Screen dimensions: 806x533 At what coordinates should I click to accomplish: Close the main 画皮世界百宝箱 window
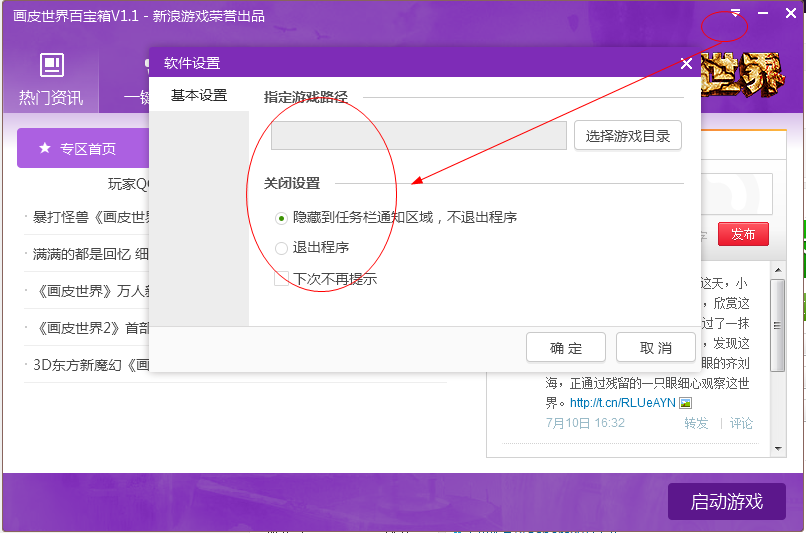pos(791,13)
